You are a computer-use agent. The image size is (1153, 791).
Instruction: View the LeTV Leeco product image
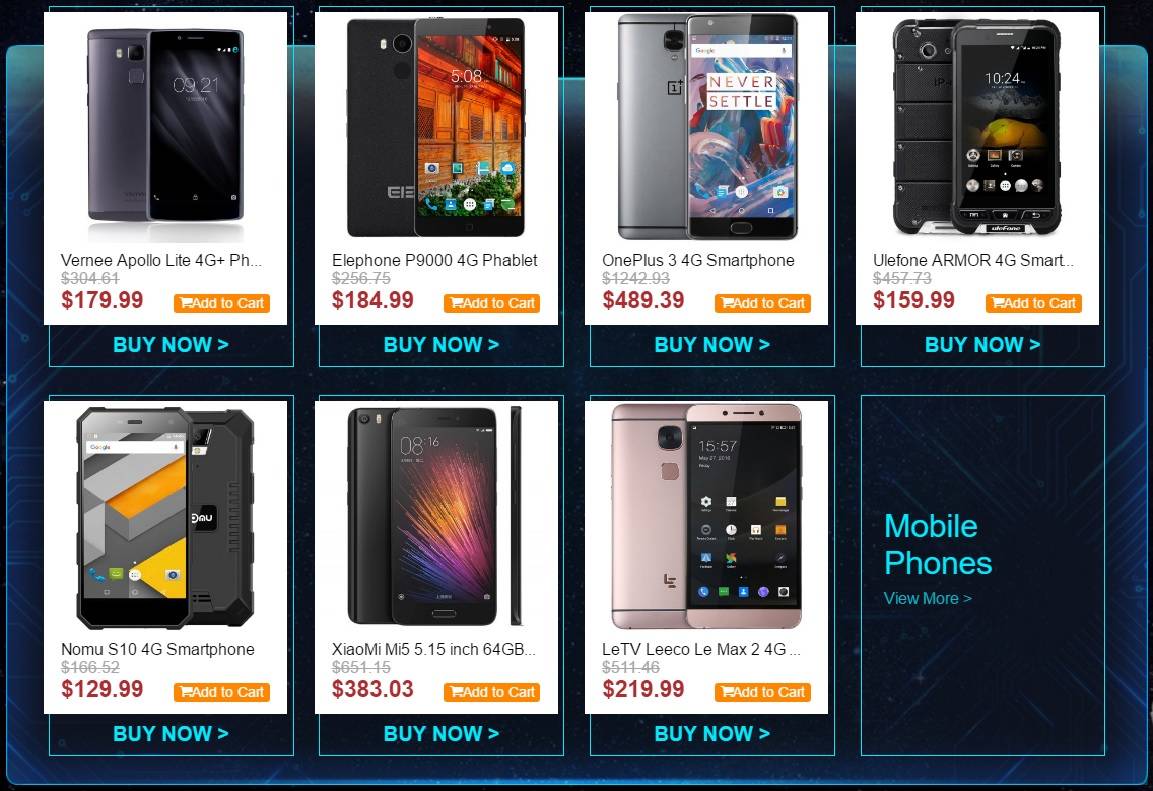pos(707,516)
